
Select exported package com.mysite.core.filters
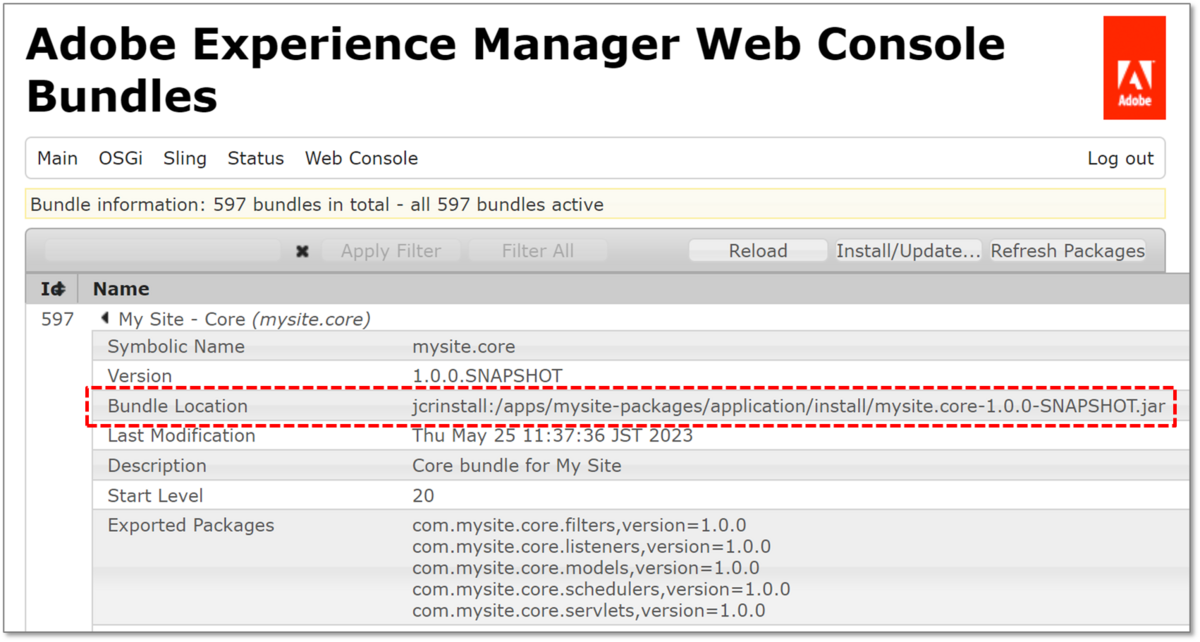[x=579, y=525]
